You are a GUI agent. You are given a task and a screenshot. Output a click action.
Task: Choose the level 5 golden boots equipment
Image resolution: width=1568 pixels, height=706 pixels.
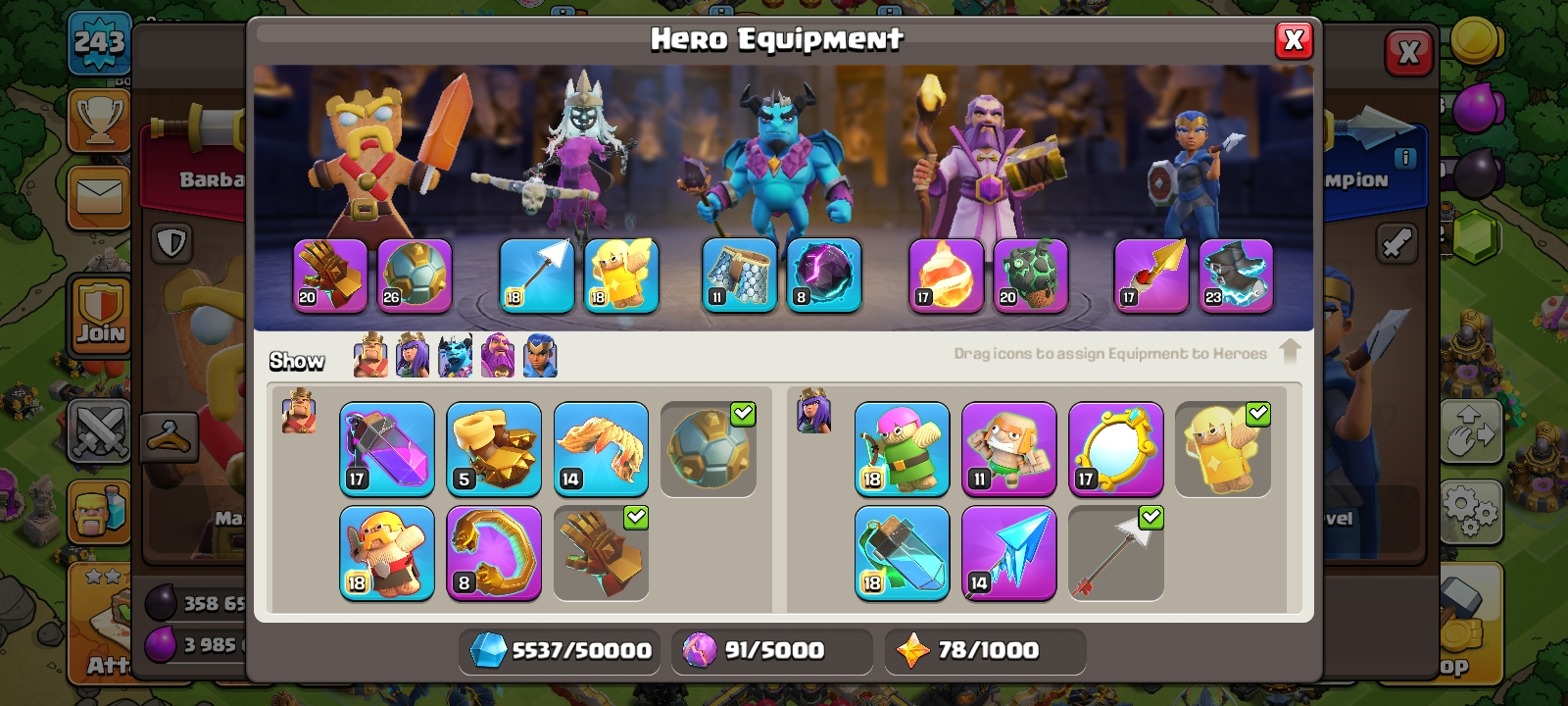point(494,449)
